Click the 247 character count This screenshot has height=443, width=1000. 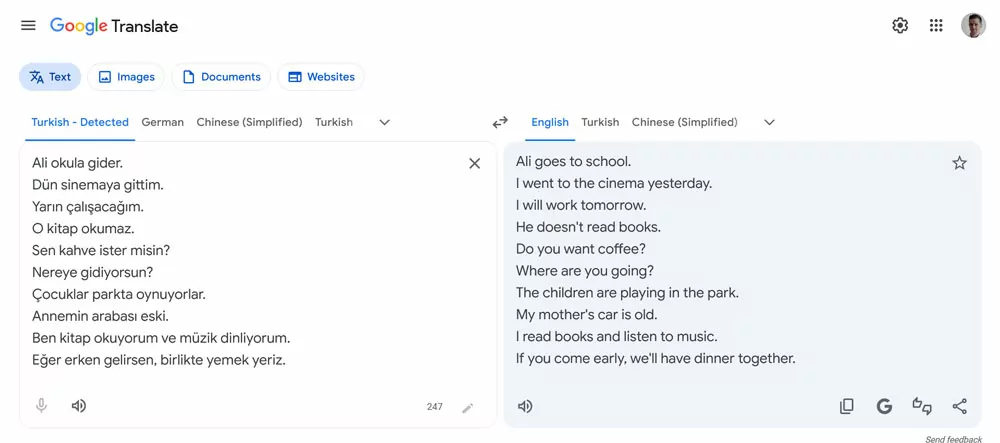click(x=435, y=407)
